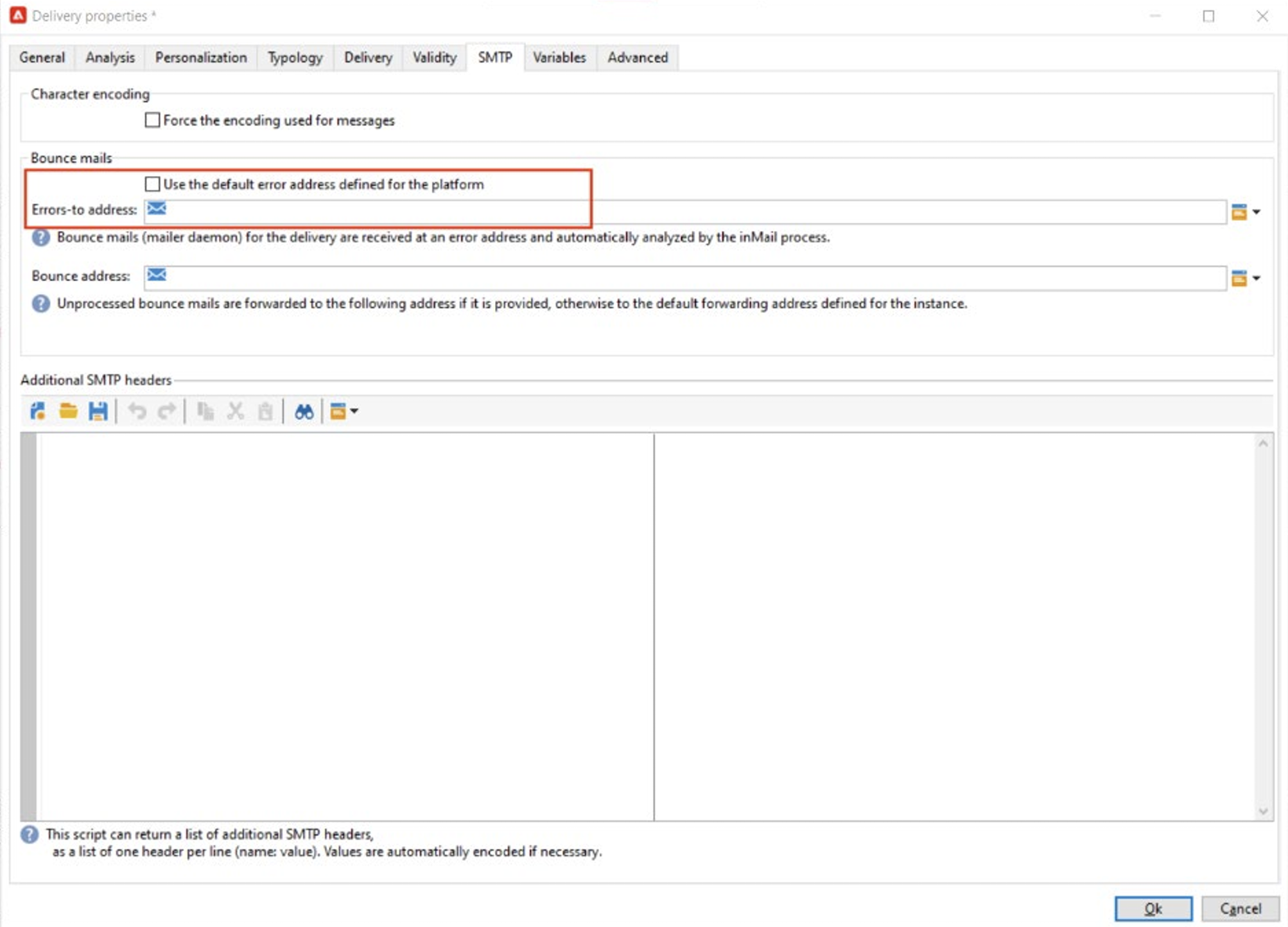Image resolution: width=1288 pixels, height=927 pixels.
Task: Click the clipboard paste icon
Action: tap(265, 411)
